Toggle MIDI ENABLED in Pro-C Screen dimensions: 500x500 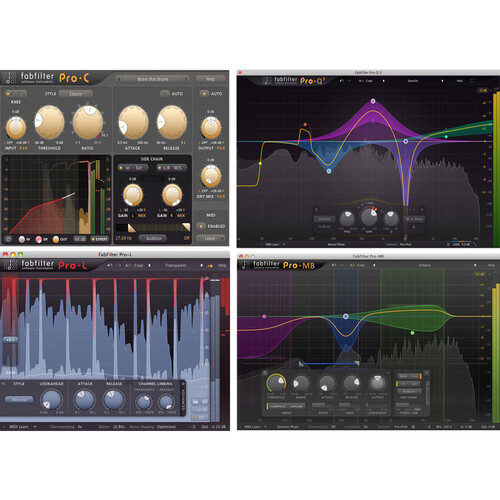coord(201,226)
